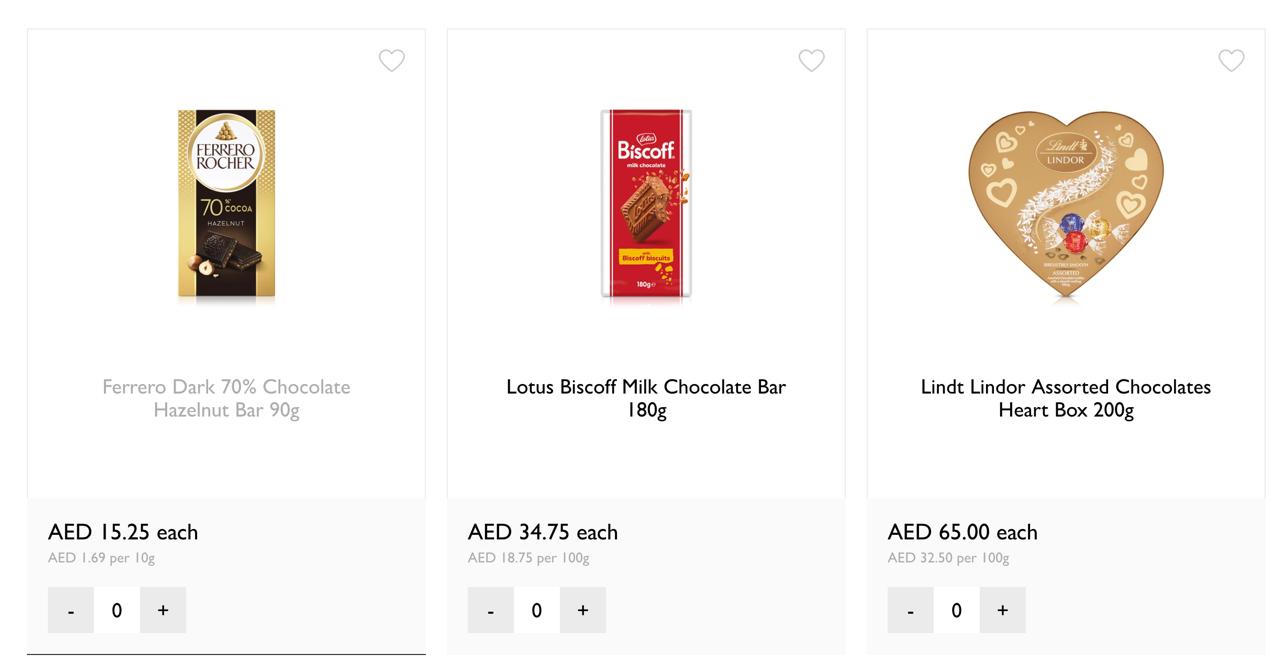Favorite the Ferrero Dark Chocolate bar heart
Screen dimensions: 1280x672
392,61
